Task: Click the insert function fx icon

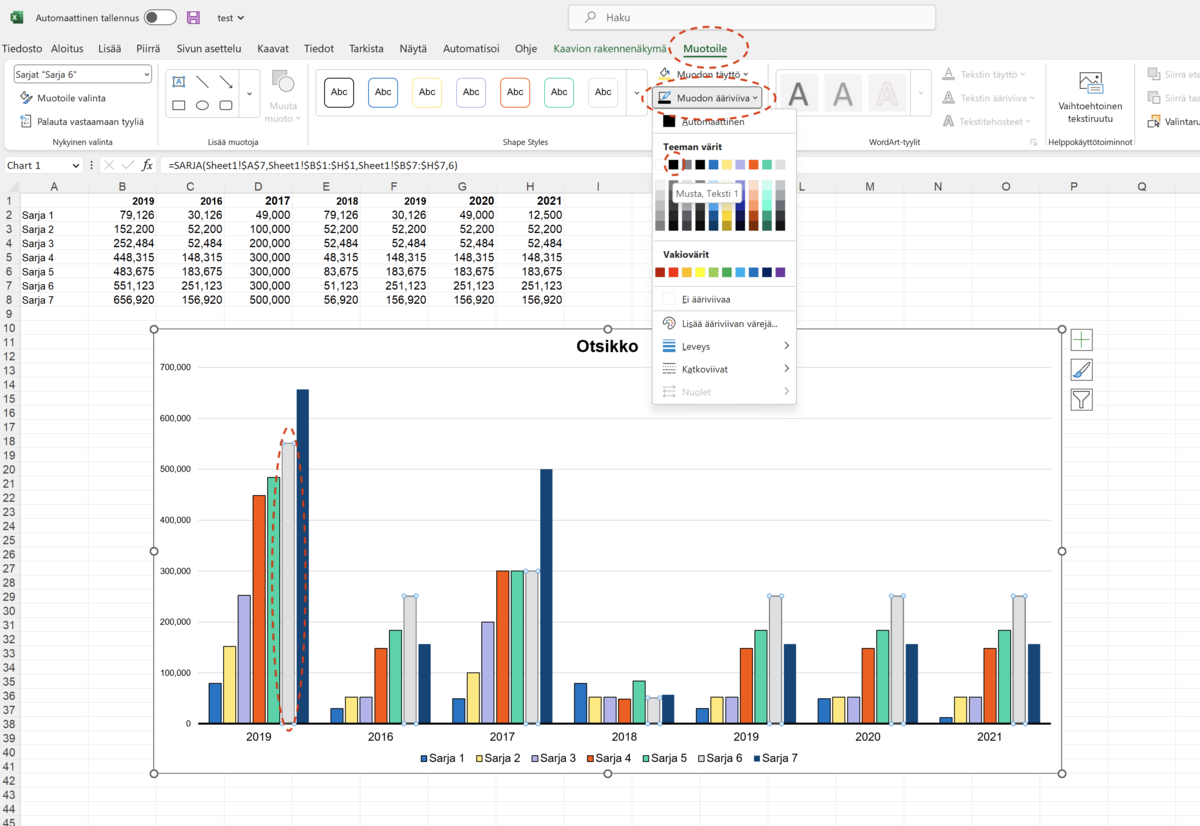Action: click(147, 165)
